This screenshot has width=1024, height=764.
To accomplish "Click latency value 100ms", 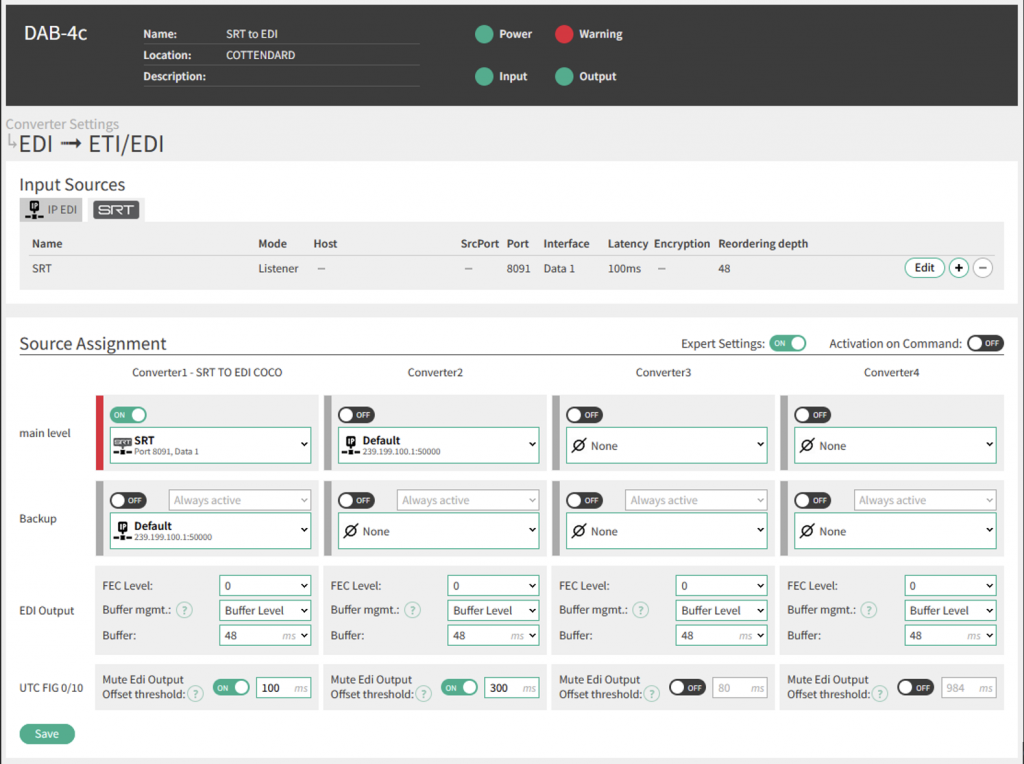I will coord(624,268).
